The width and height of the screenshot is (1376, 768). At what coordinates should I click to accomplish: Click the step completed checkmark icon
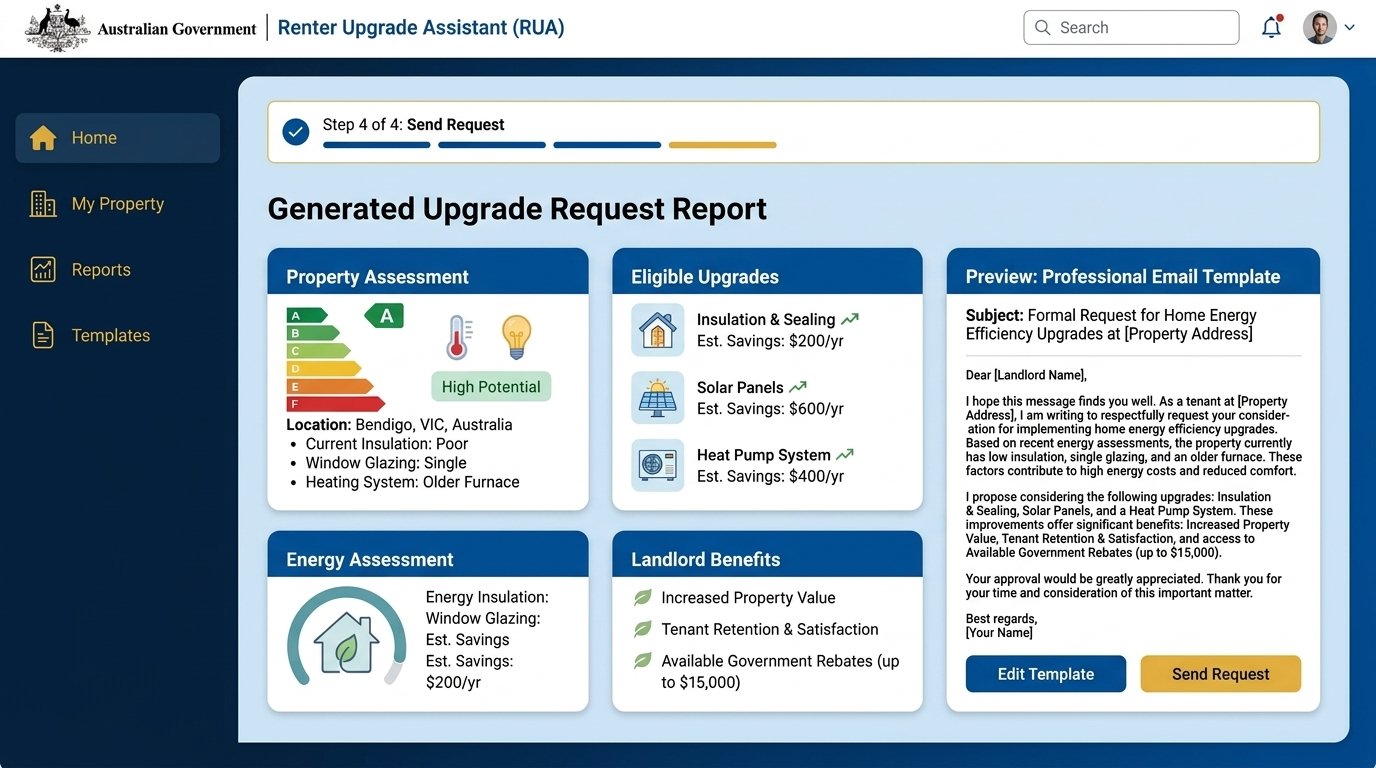pos(296,132)
